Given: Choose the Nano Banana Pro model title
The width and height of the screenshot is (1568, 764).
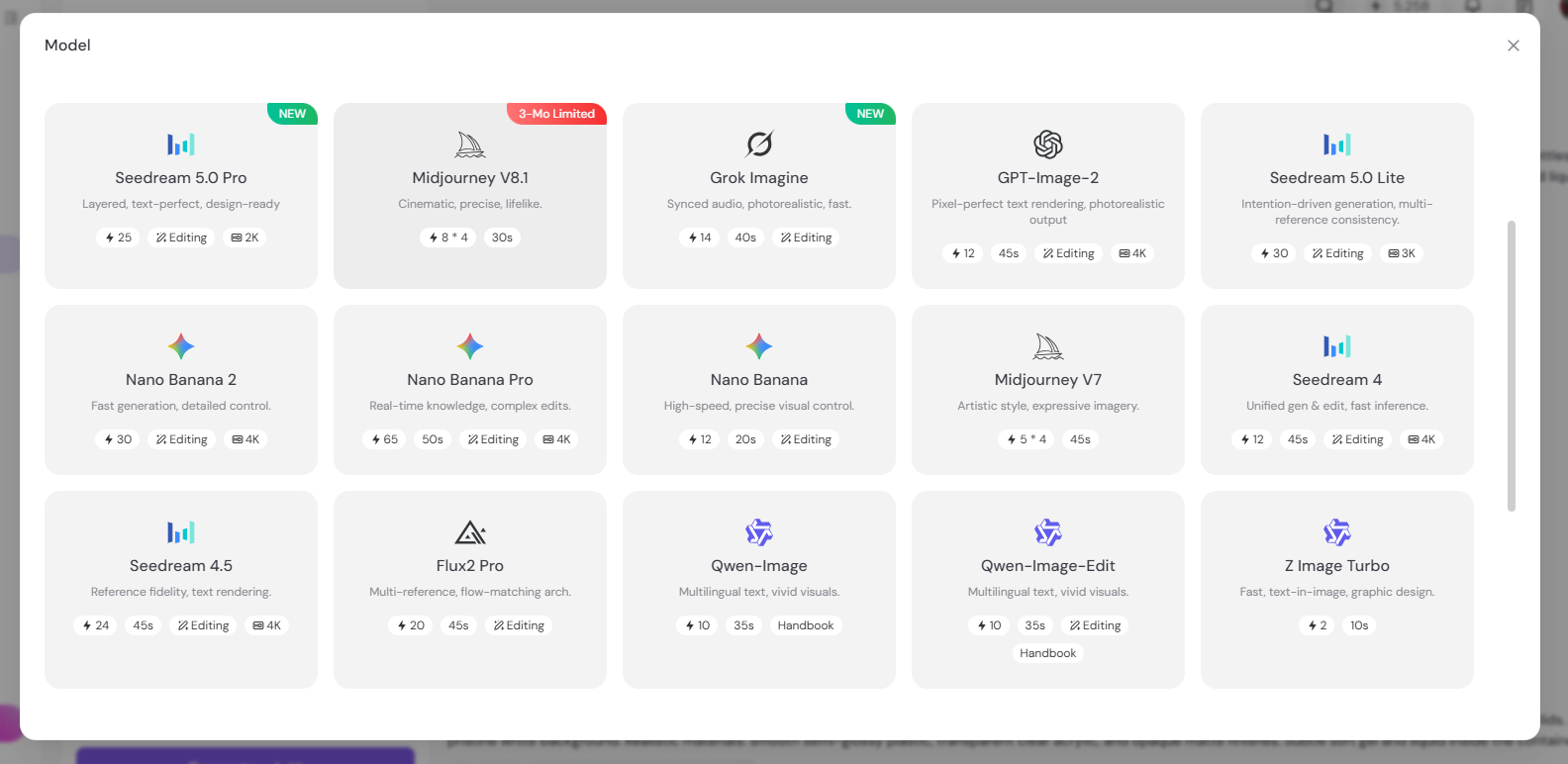Looking at the screenshot, I should pyautogui.click(x=470, y=380).
